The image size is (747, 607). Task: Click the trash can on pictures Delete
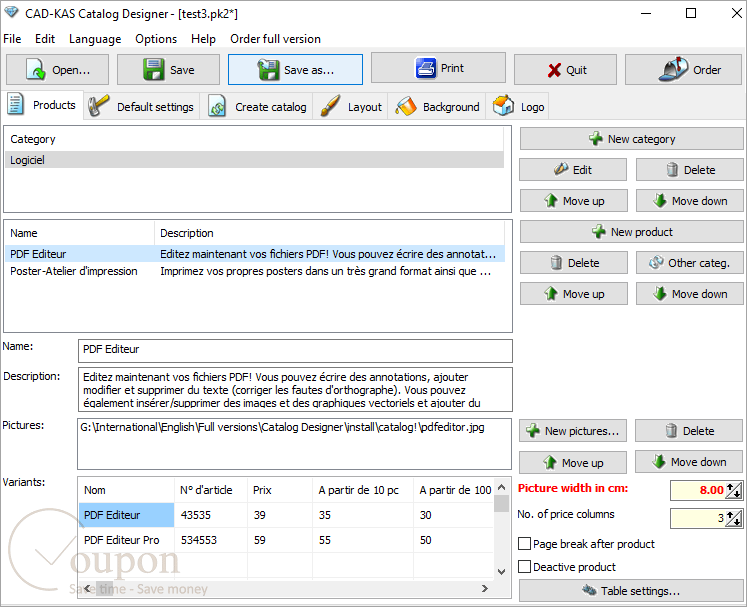[671, 431]
